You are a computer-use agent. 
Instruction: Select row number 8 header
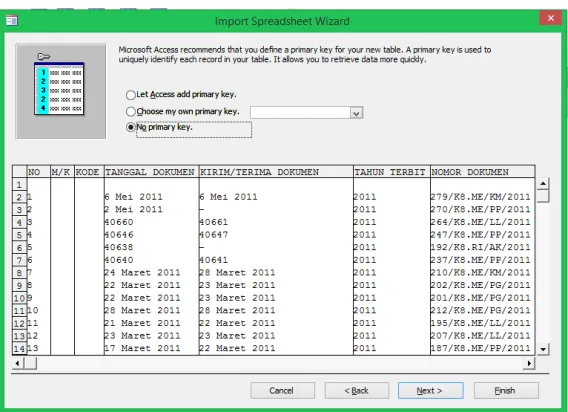coord(20,273)
